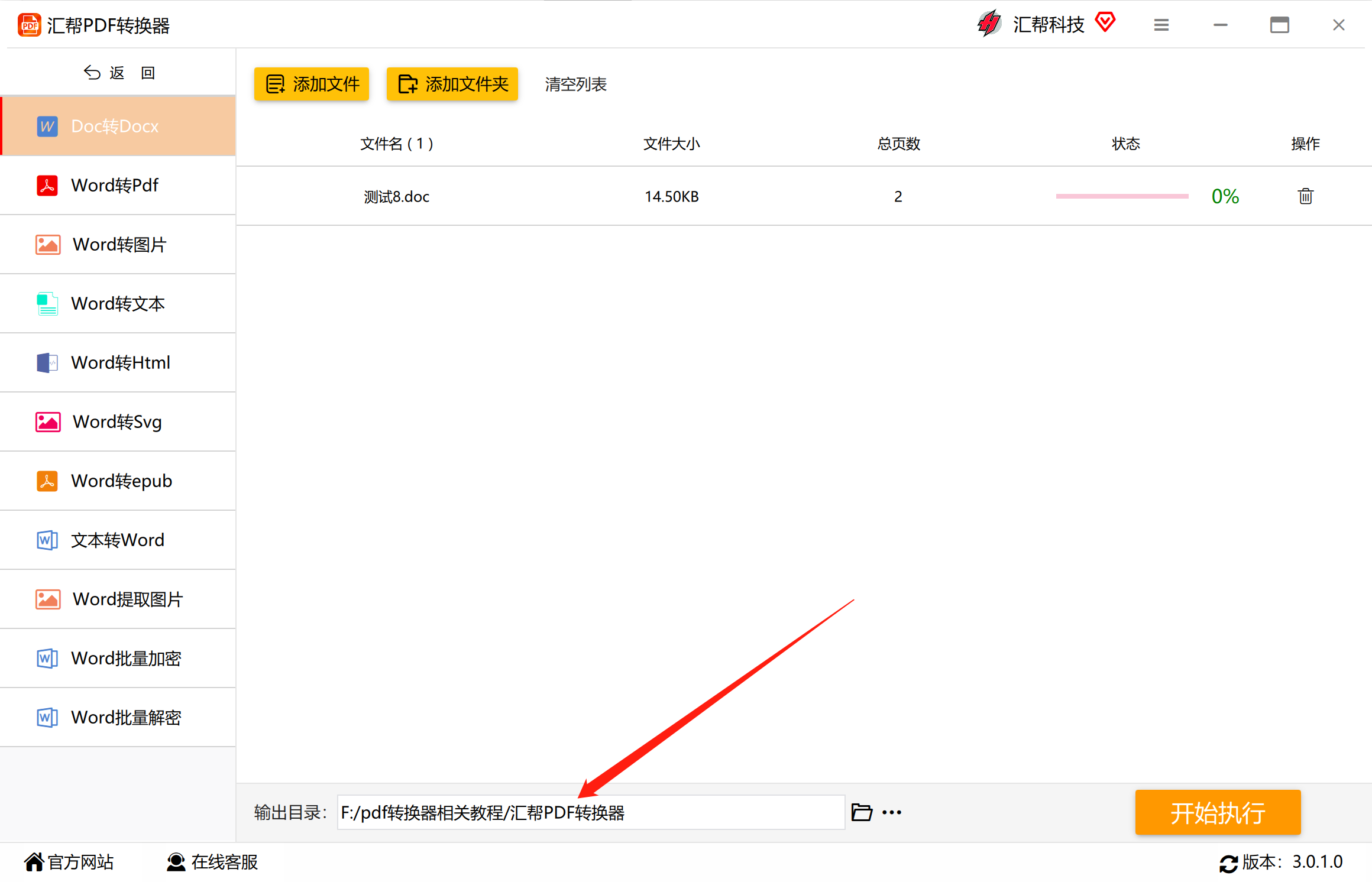Click the Word转文本 text document icon

(x=47, y=303)
